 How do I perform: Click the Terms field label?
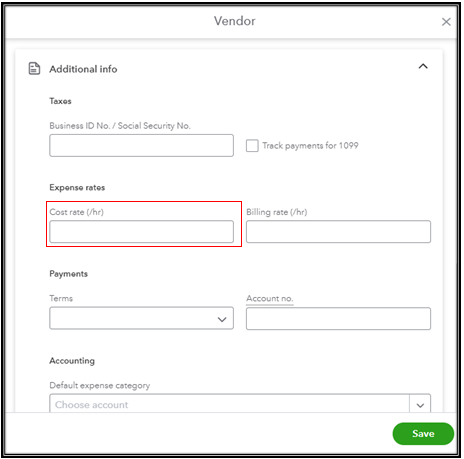pyautogui.click(x=61, y=298)
